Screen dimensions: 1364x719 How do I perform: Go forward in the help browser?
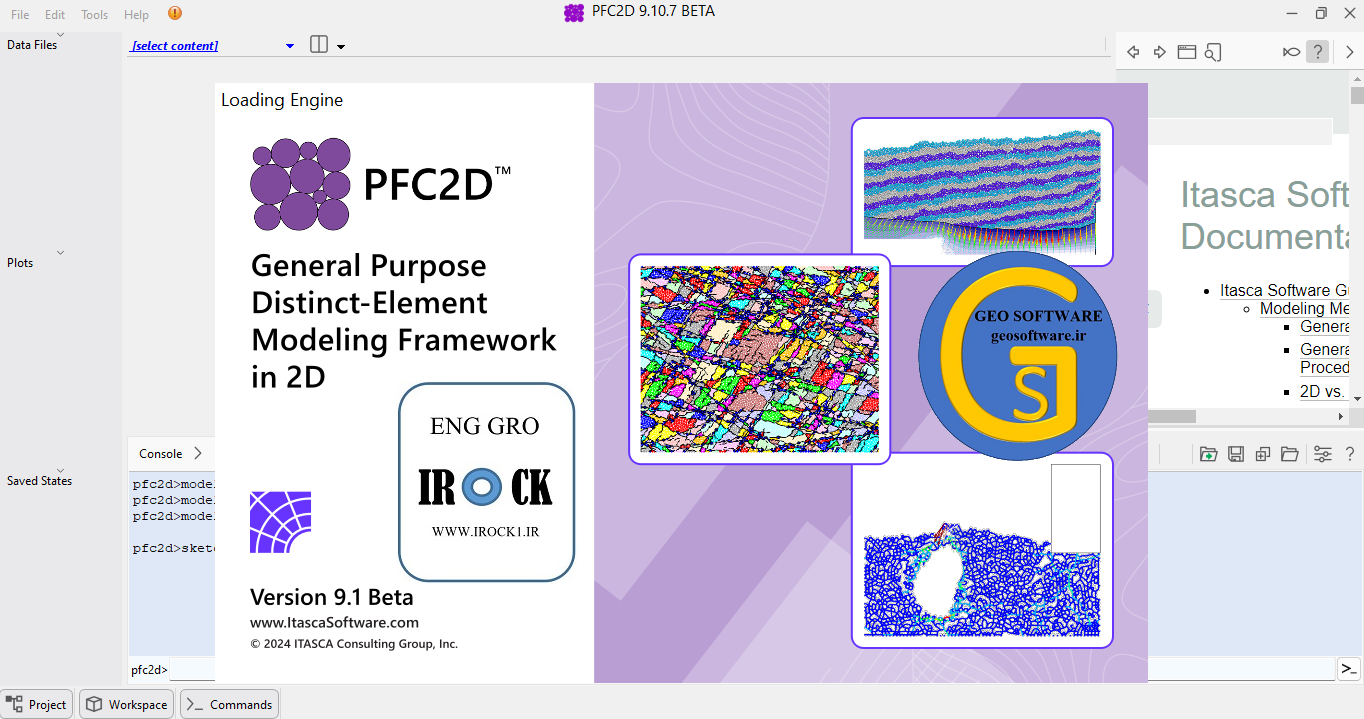1160,52
